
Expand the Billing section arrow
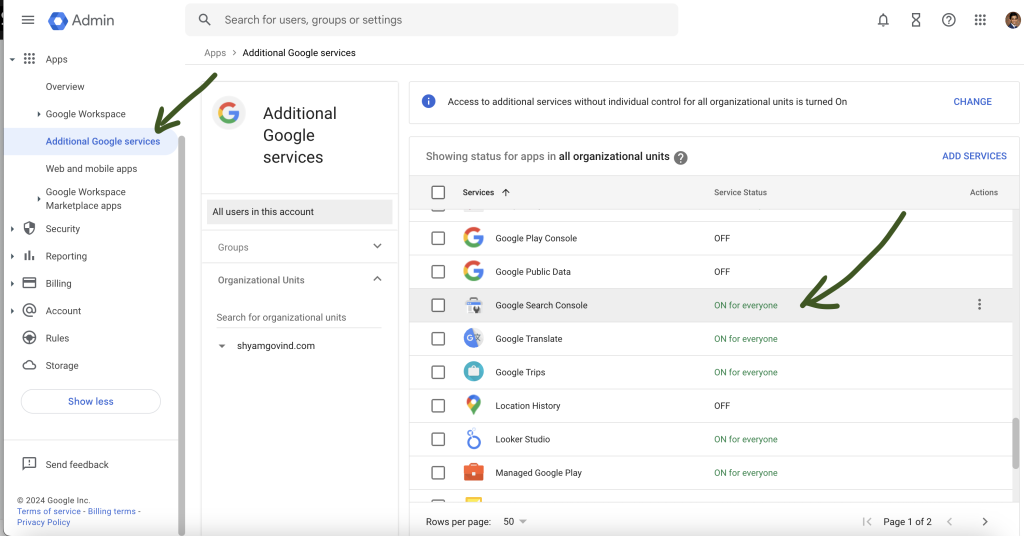(12, 283)
